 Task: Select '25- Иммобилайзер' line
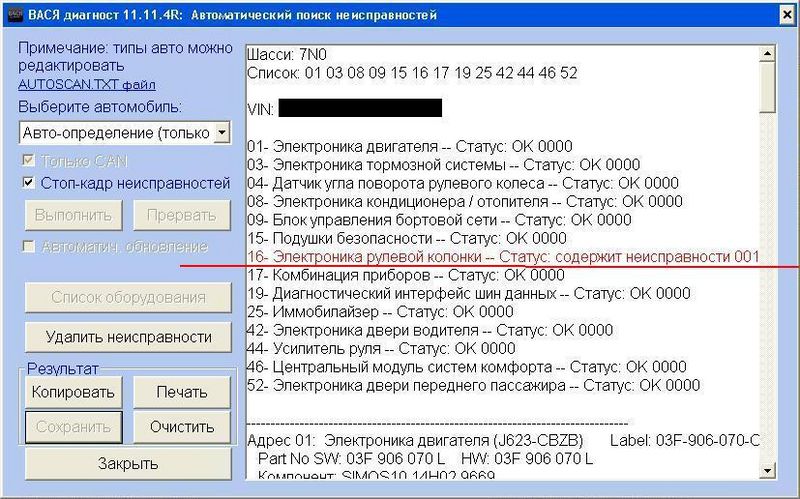click(380, 312)
